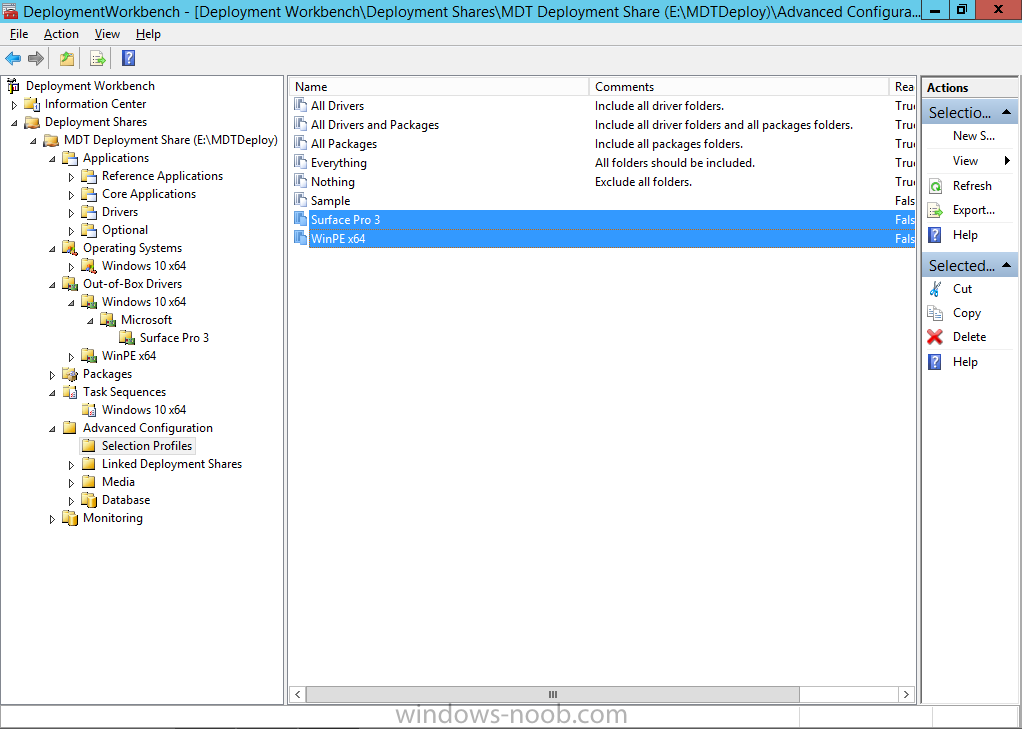Expand the Monitoring node

pyautogui.click(x=53, y=519)
